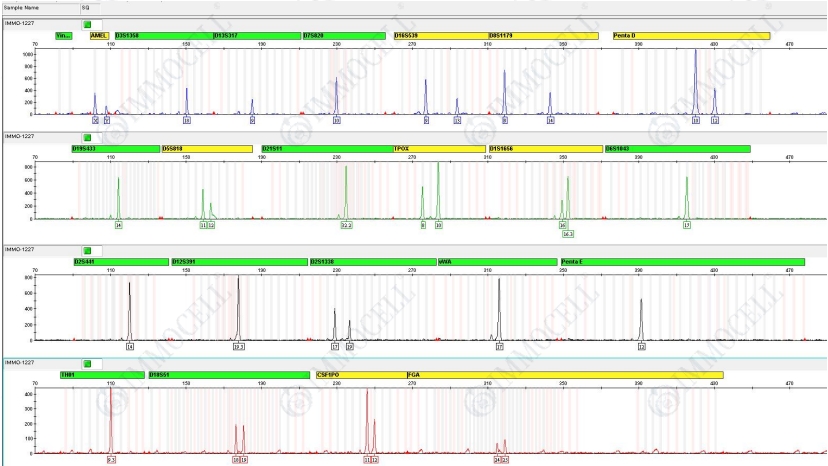Click the 12 allele label under Penta D
Viewport: 828px width, 466px height.
pyautogui.click(x=714, y=120)
